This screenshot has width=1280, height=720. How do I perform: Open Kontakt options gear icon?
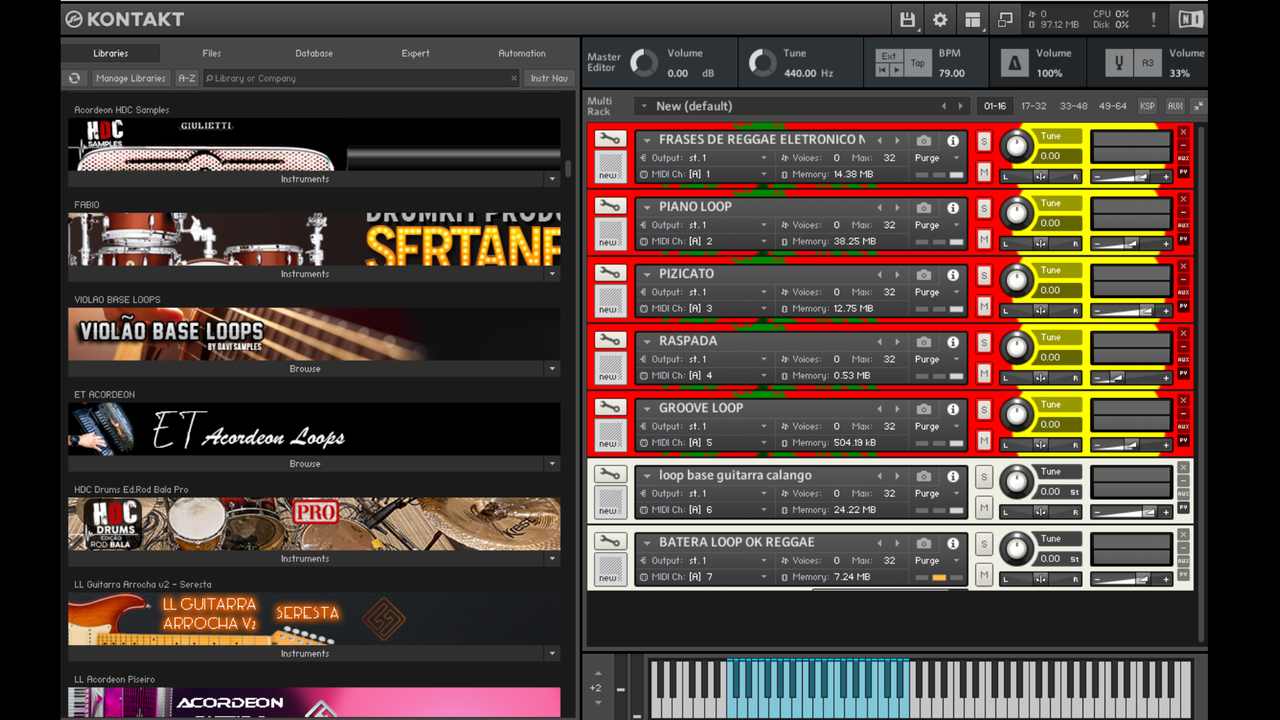click(x=940, y=19)
